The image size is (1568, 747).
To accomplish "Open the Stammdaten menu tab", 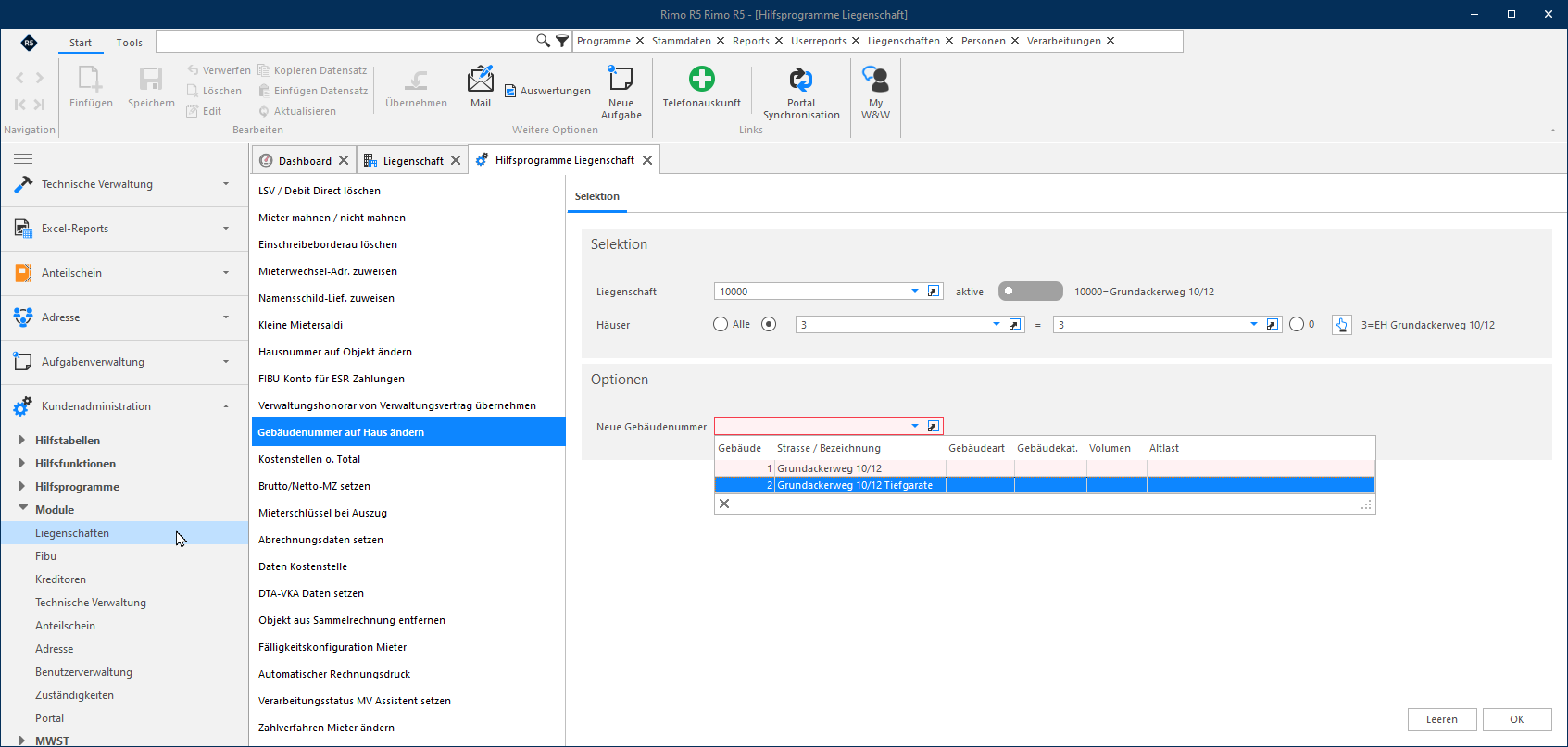I will (681, 41).
